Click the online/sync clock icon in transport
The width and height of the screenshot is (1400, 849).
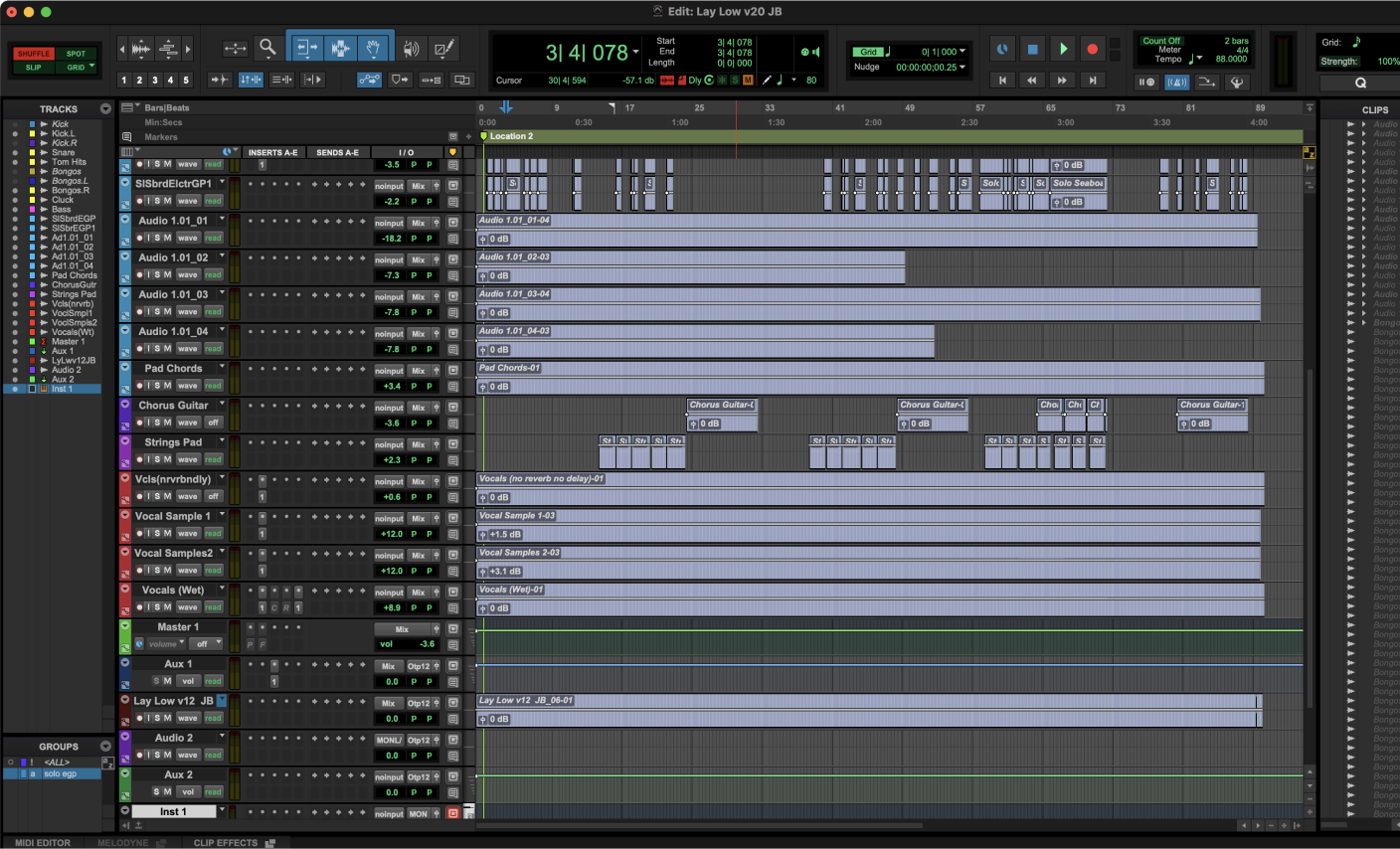(x=1002, y=49)
